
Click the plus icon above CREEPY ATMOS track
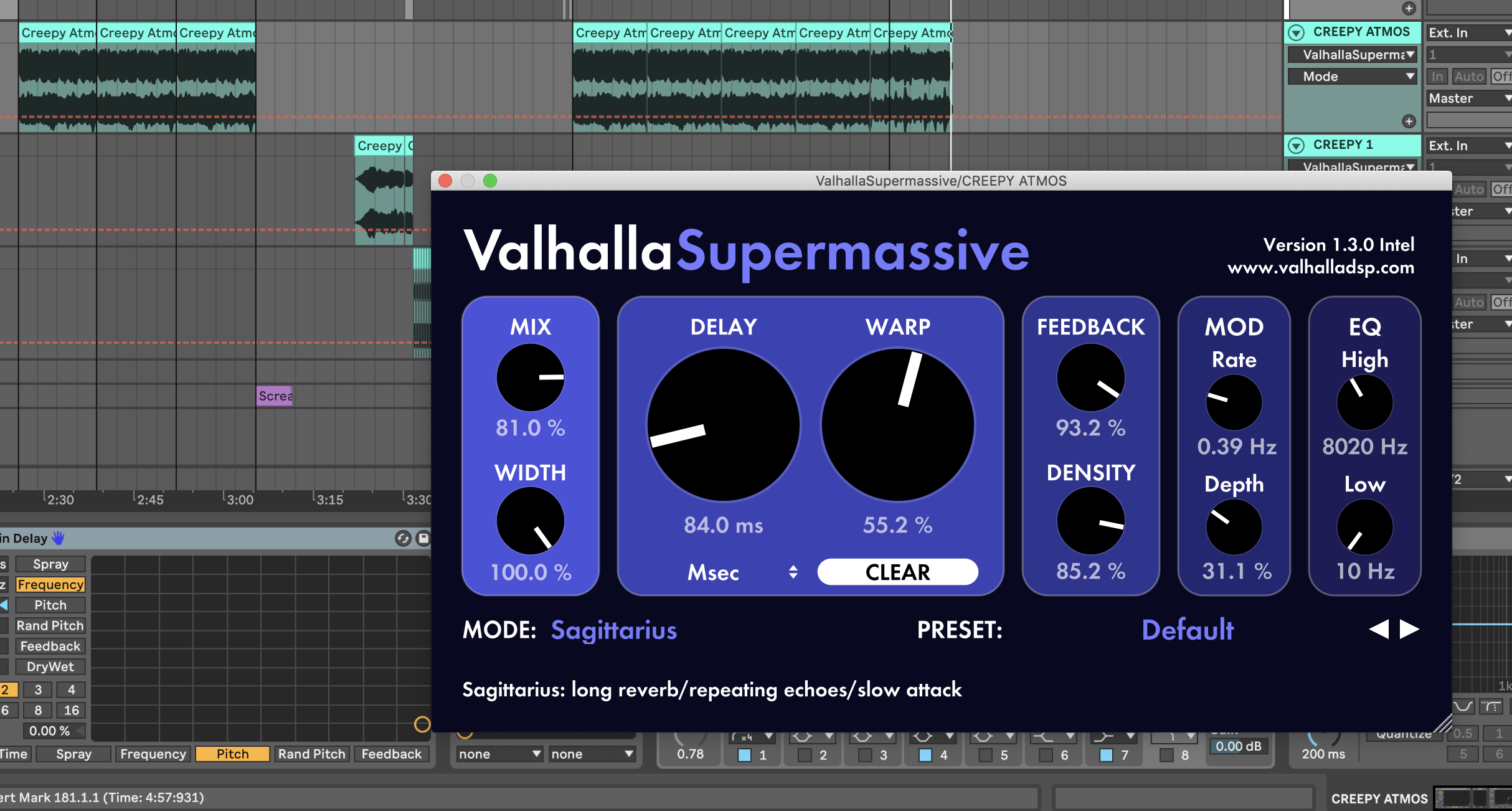point(1409,8)
